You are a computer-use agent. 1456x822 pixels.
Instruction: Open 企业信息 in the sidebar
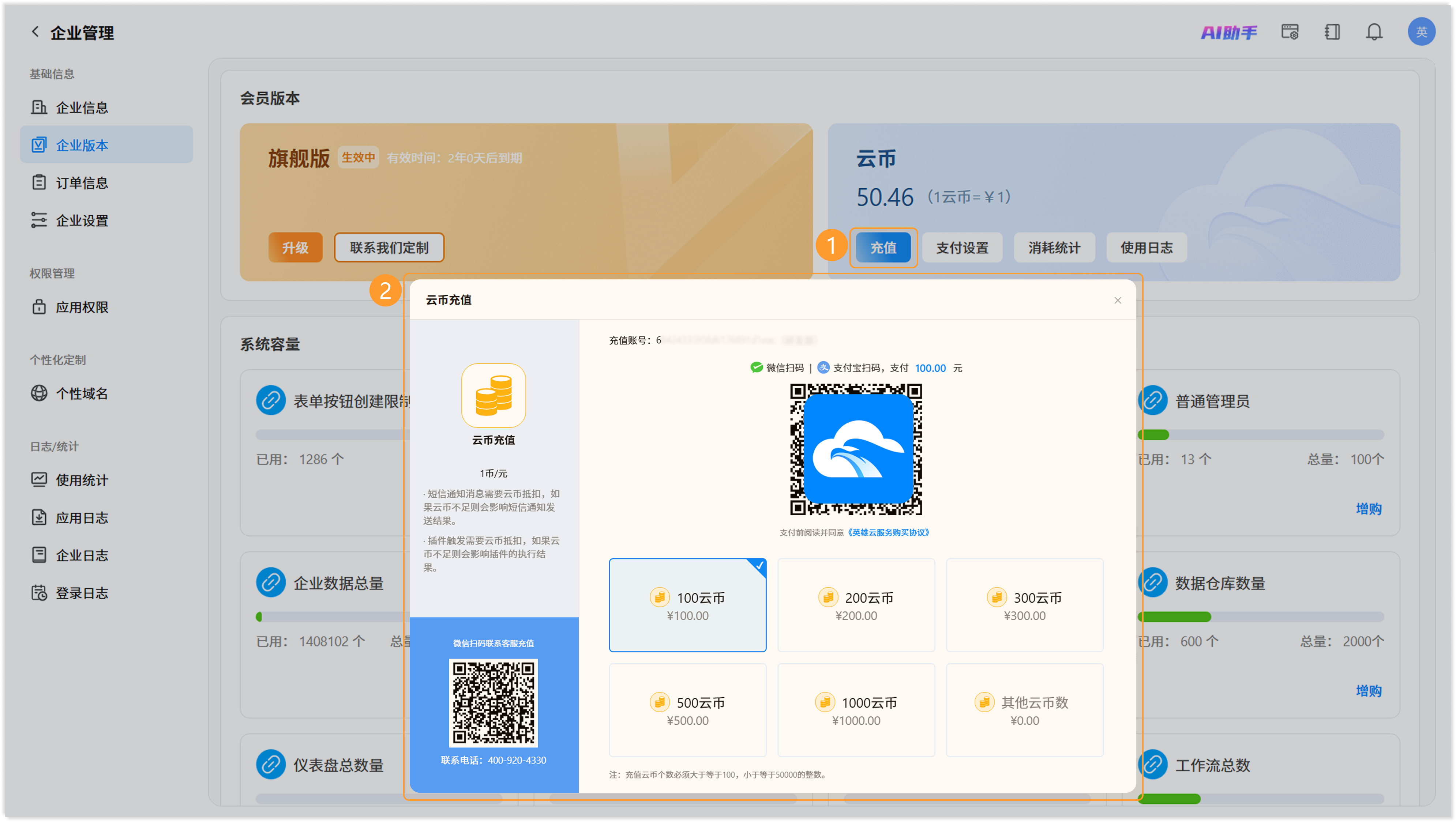click(x=106, y=108)
